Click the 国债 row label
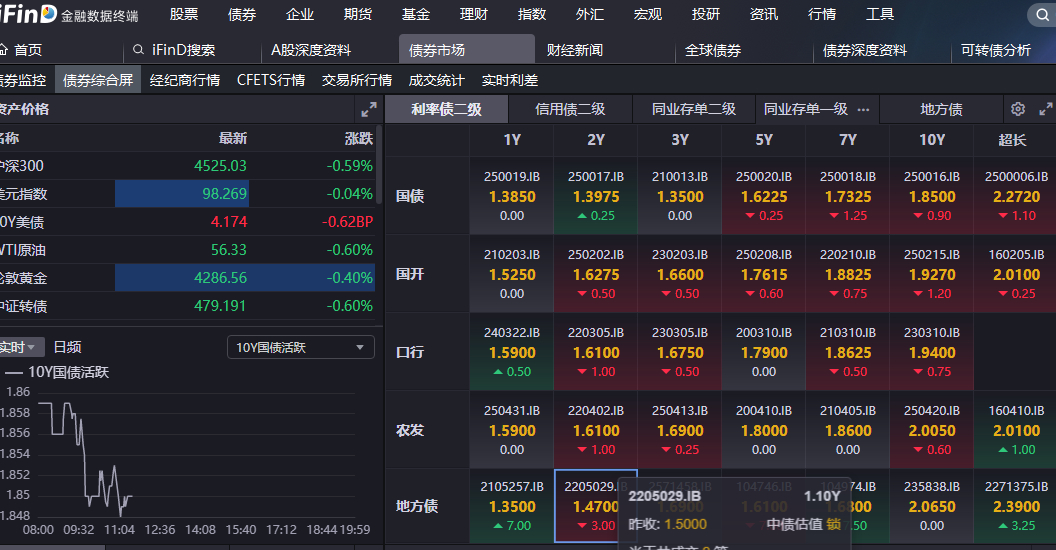The width and height of the screenshot is (1056, 550). point(409,196)
